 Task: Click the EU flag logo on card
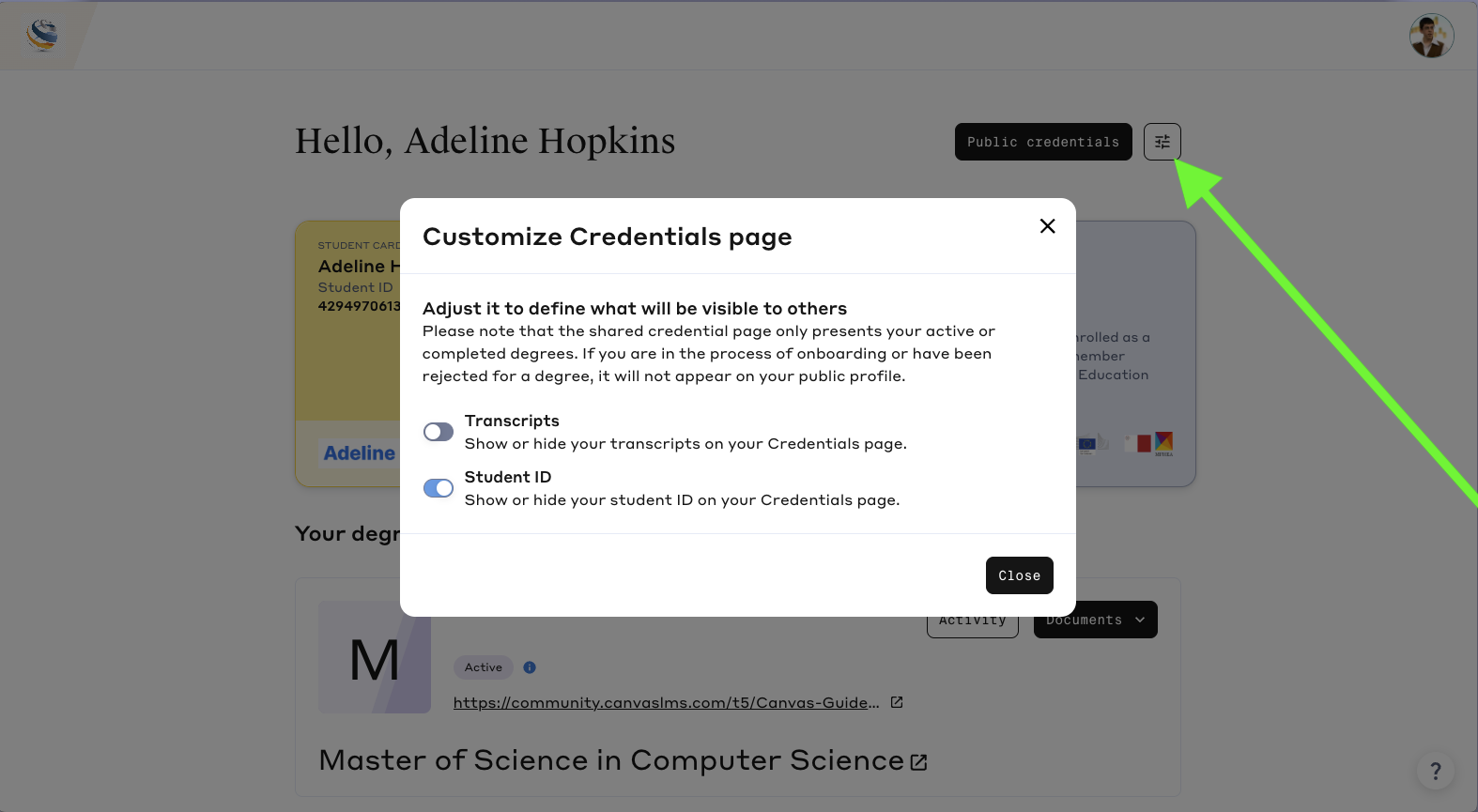(1087, 444)
